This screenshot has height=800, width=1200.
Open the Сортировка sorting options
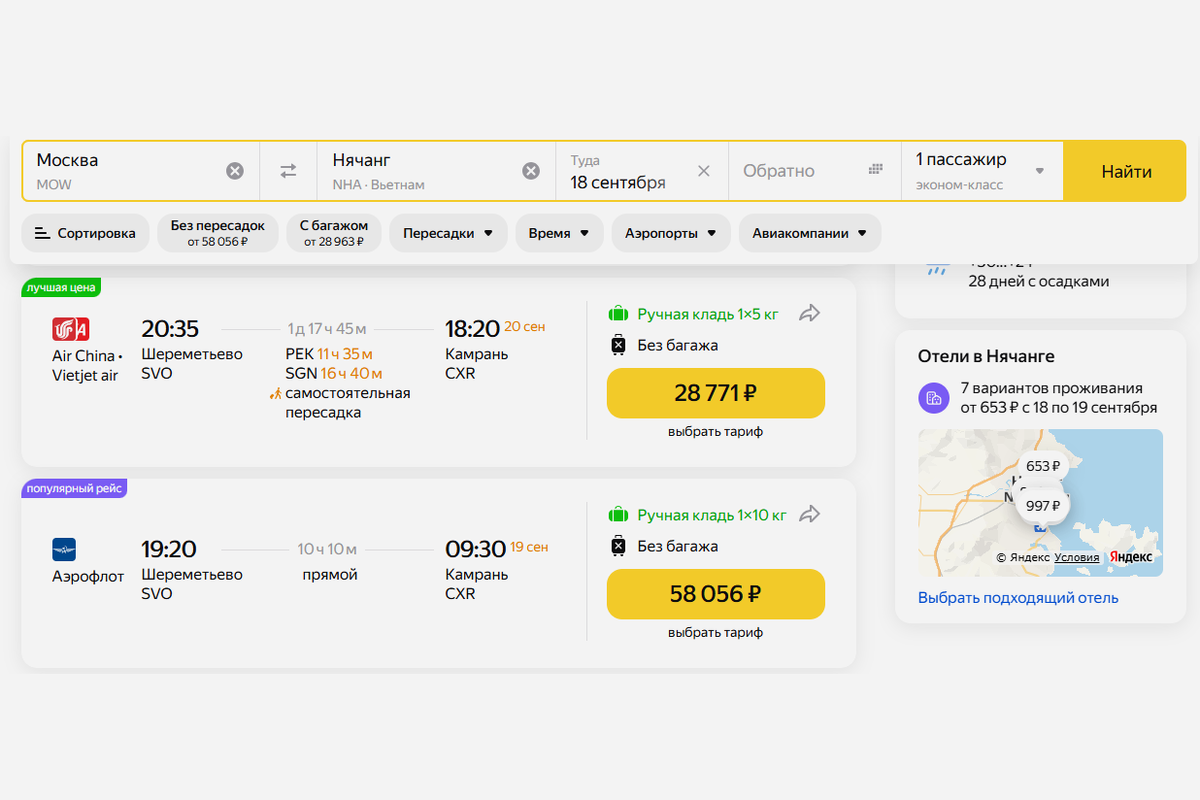point(85,233)
